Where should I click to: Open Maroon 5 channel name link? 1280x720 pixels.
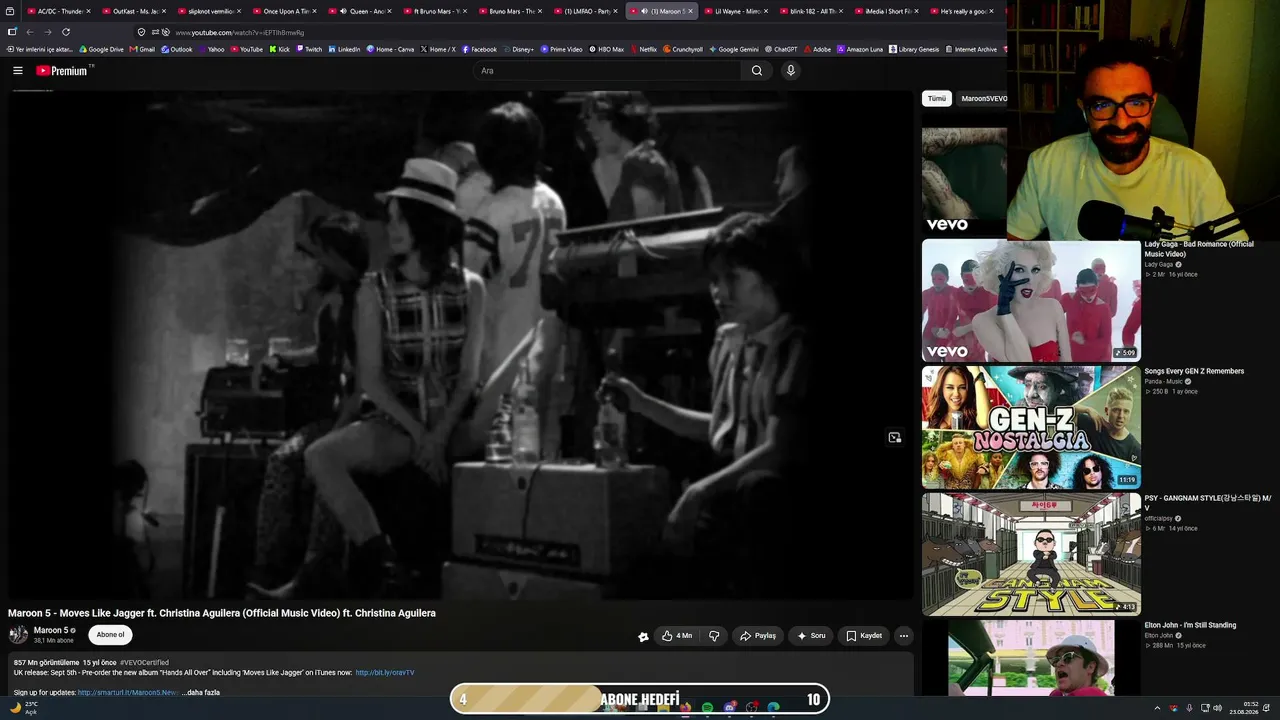(51, 631)
